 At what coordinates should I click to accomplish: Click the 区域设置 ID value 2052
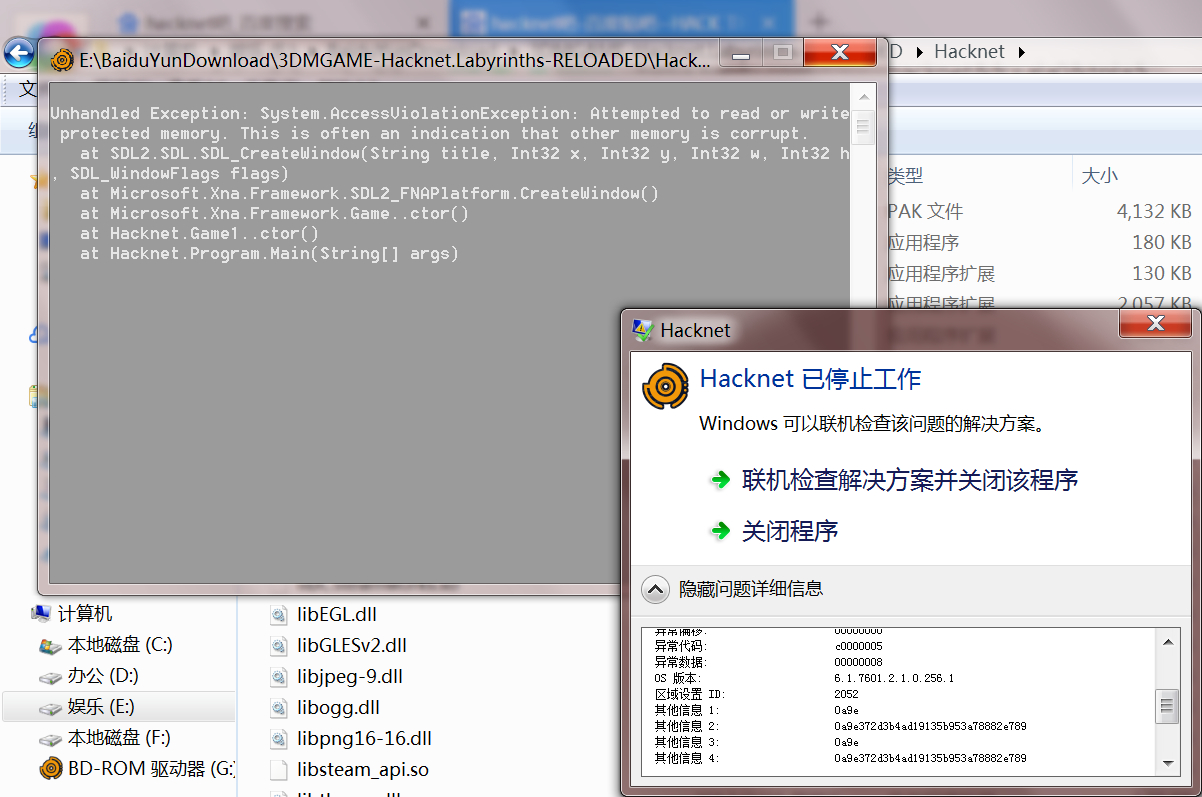(x=846, y=694)
